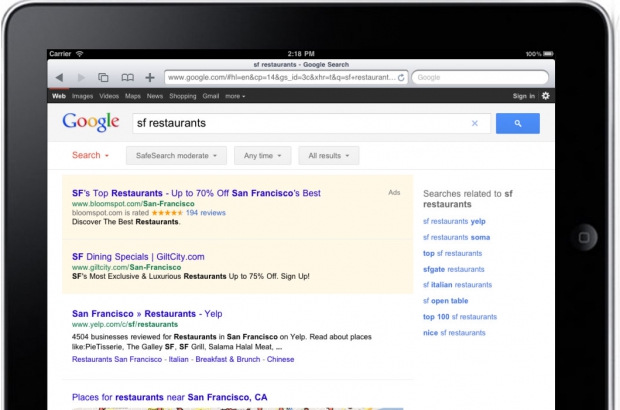Tap the Safari forward arrow
Image resolution: width=620 pixels, height=410 pixels.
coord(81,77)
